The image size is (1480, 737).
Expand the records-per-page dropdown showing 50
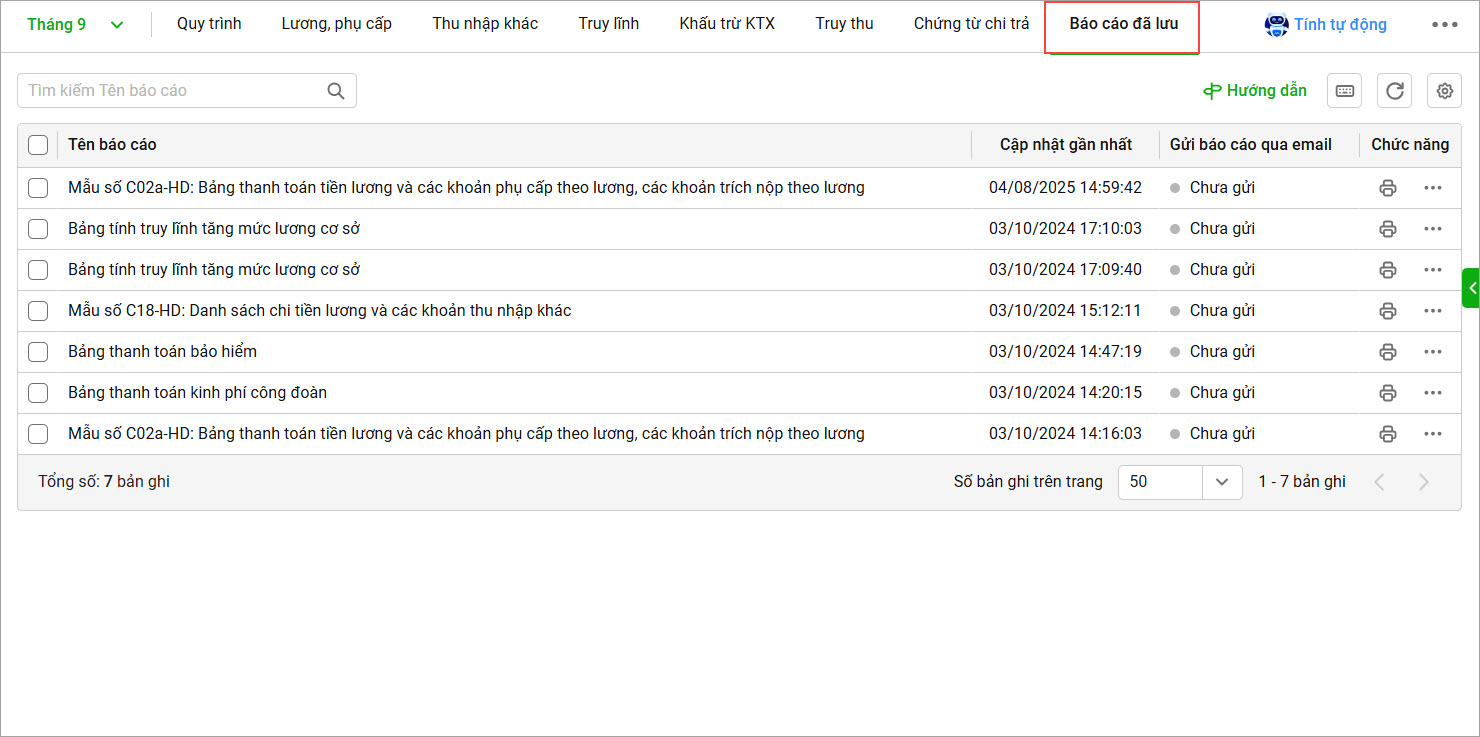click(x=1221, y=482)
